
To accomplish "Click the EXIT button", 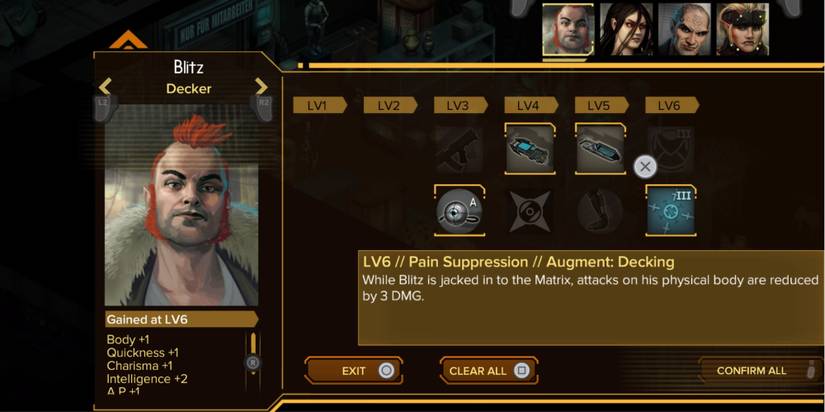I will click(x=354, y=370).
